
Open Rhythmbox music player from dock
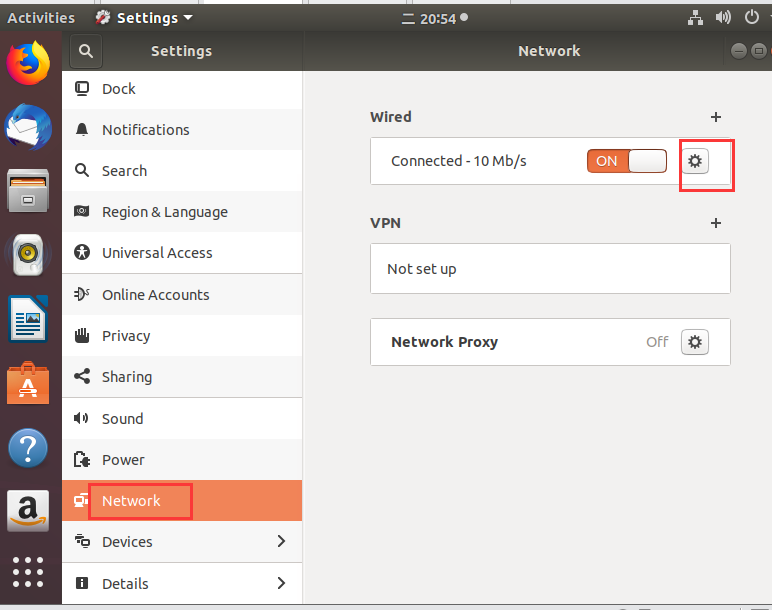point(28,255)
